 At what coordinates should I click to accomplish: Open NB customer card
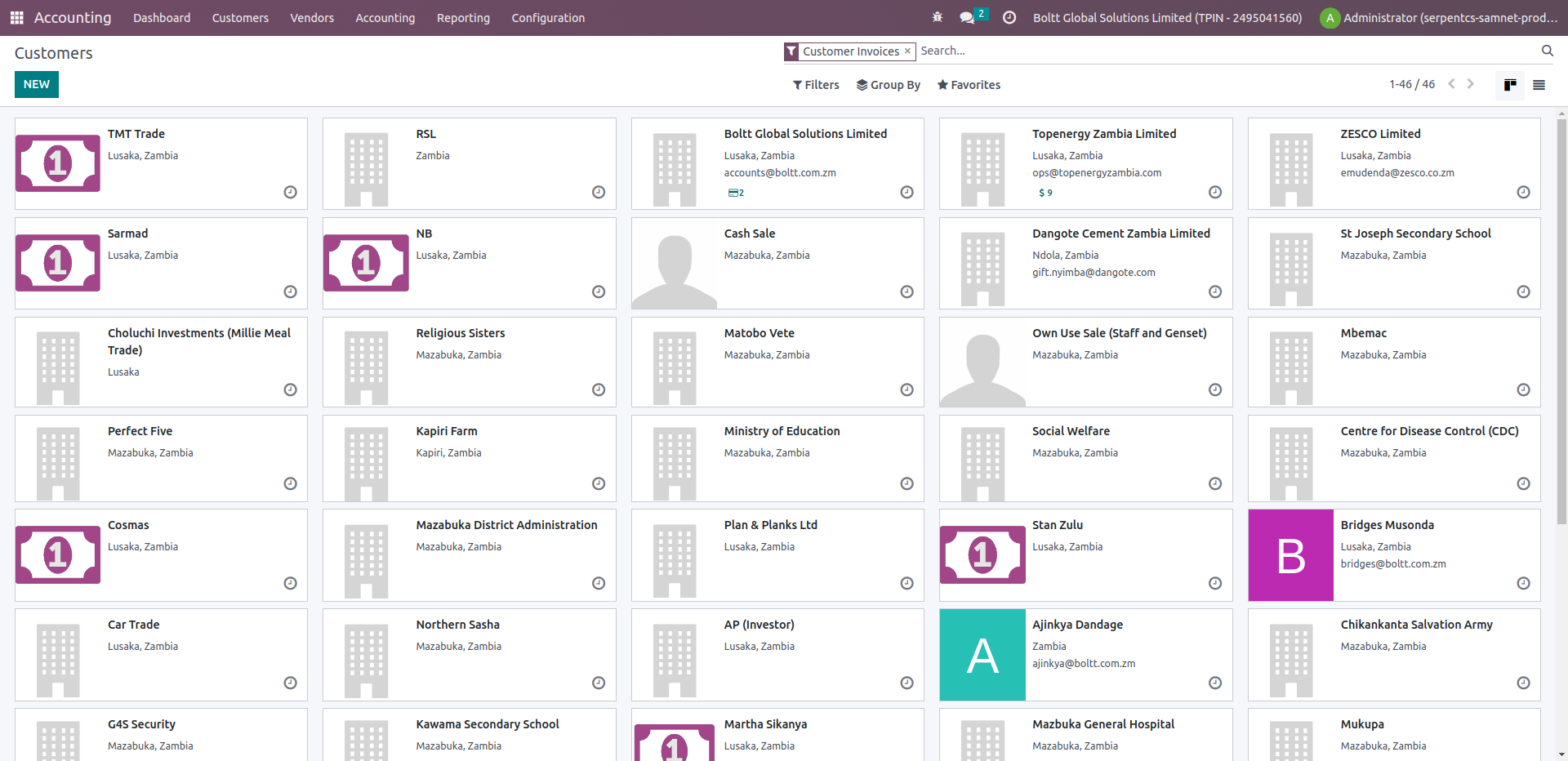[x=469, y=263]
